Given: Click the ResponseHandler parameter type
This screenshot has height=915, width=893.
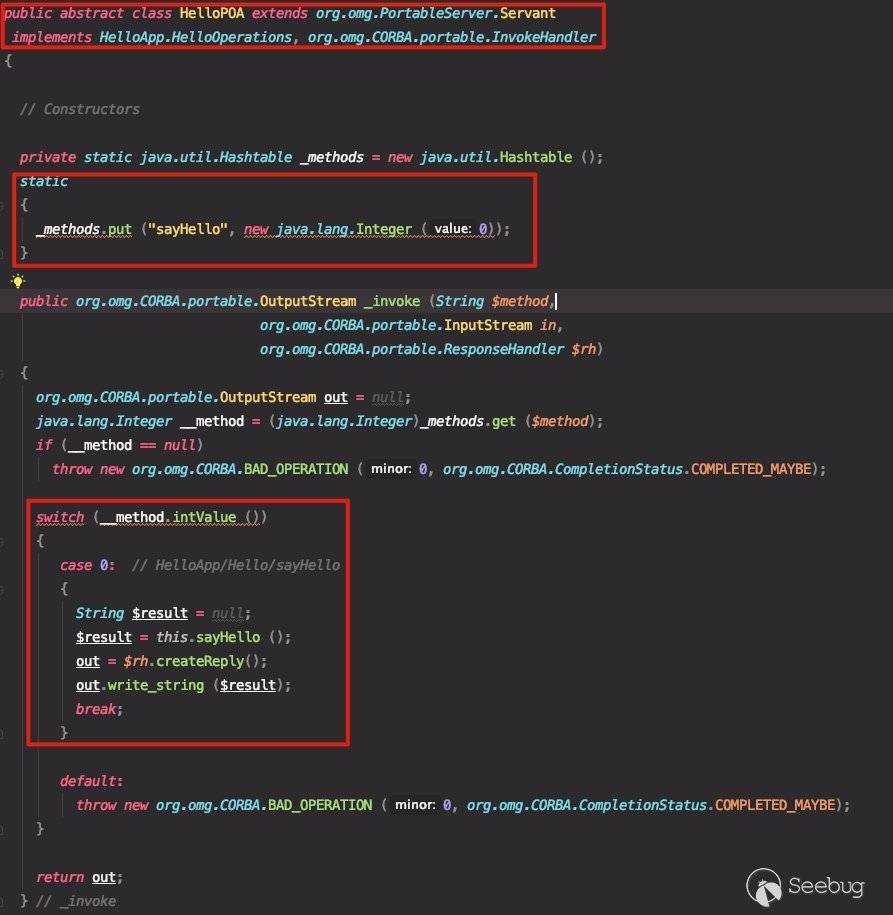Looking at the screenshot, I should pos(504,349).
